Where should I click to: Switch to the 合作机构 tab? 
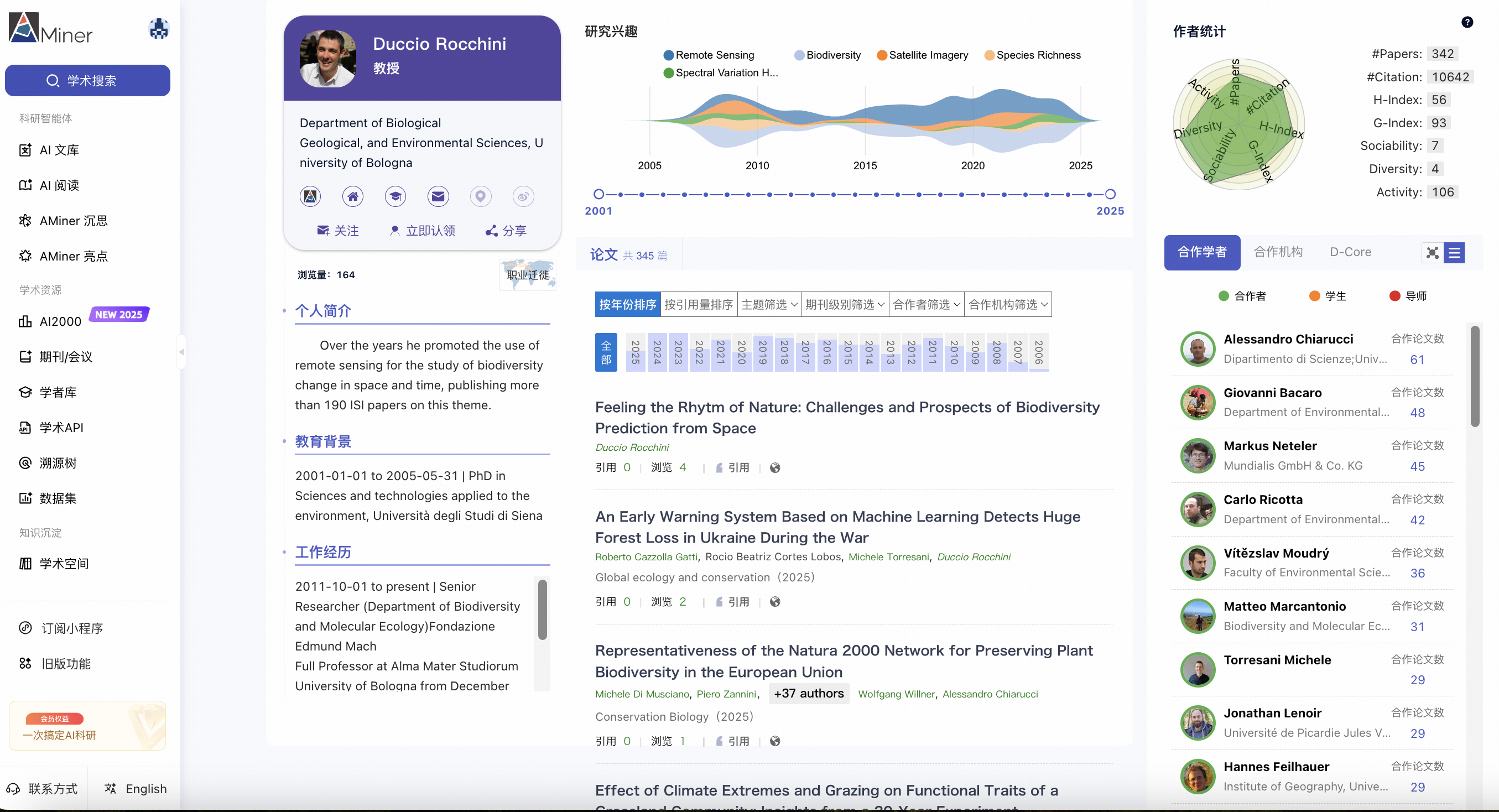coord(1278,252)
